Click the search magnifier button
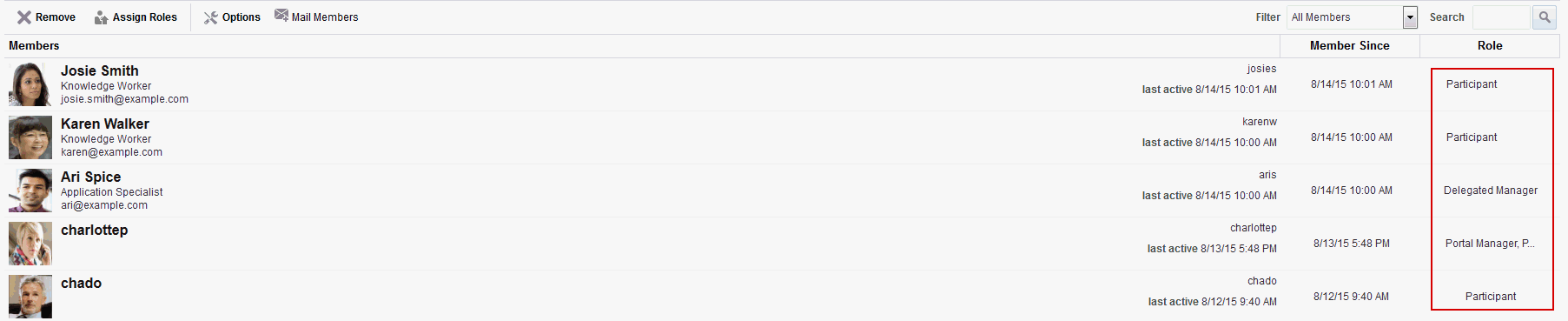 tap(1545, 17)
